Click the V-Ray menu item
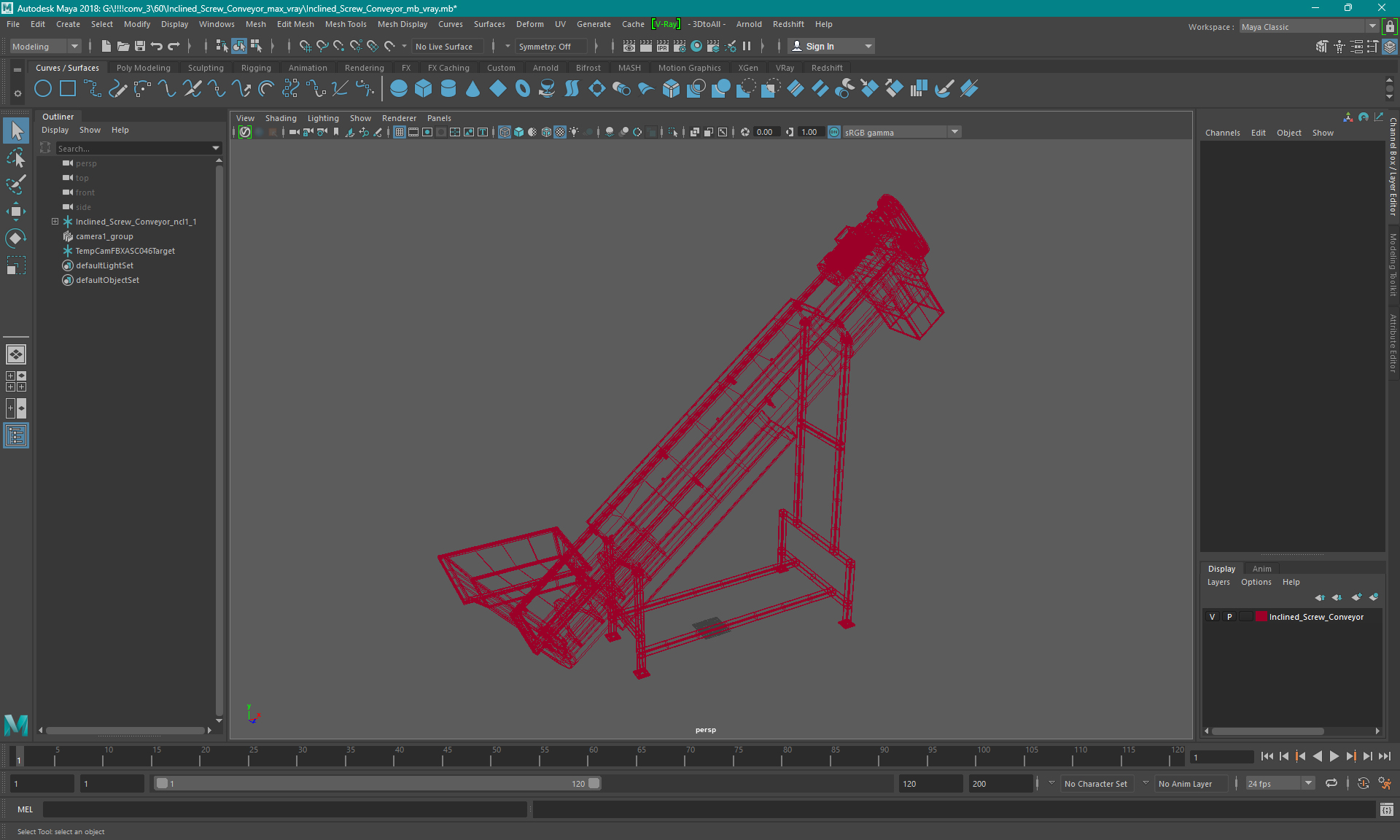The image size is (1400, 840). point(664,23)
